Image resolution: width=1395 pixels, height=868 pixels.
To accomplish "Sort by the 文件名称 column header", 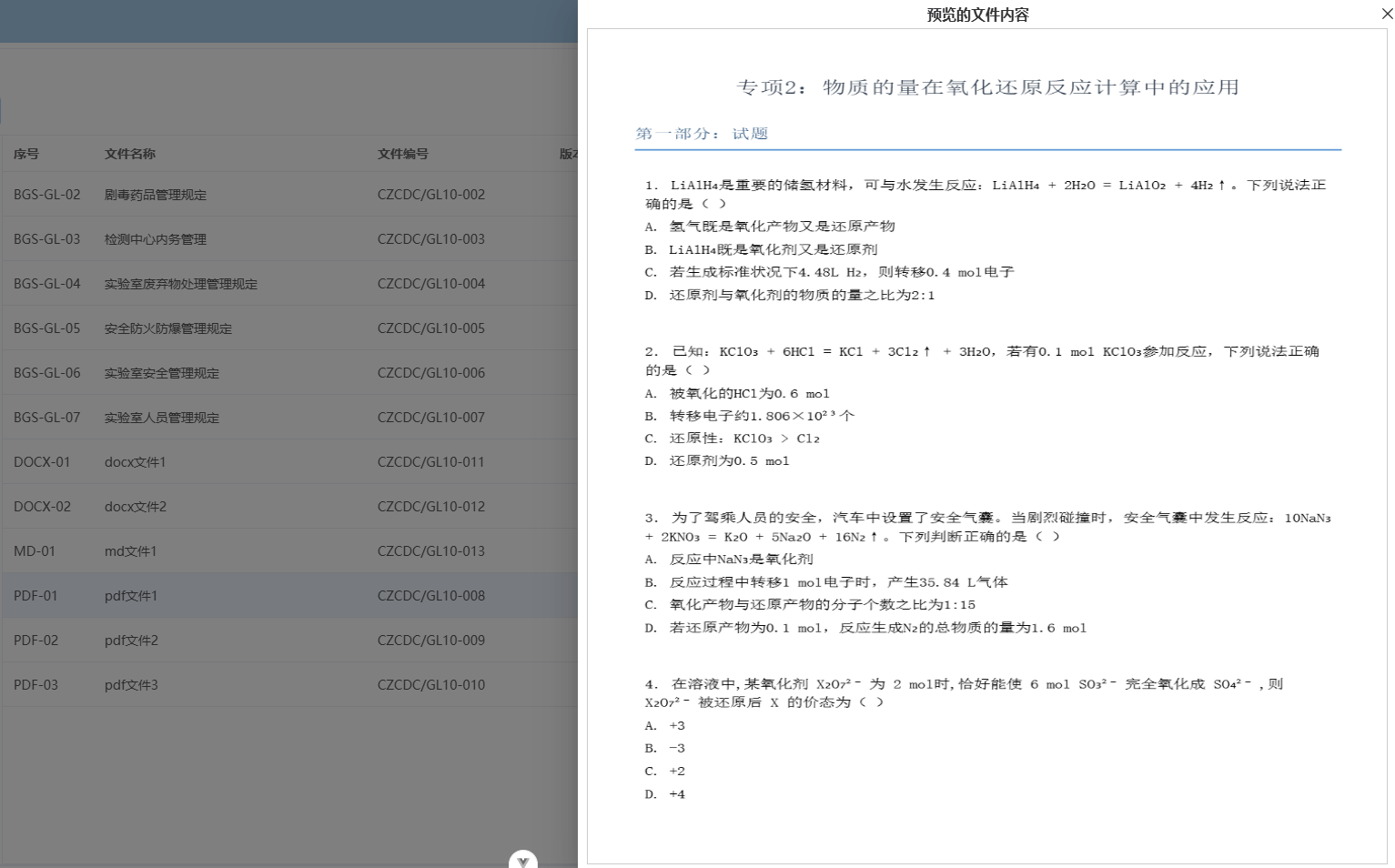I will point(130,154).
